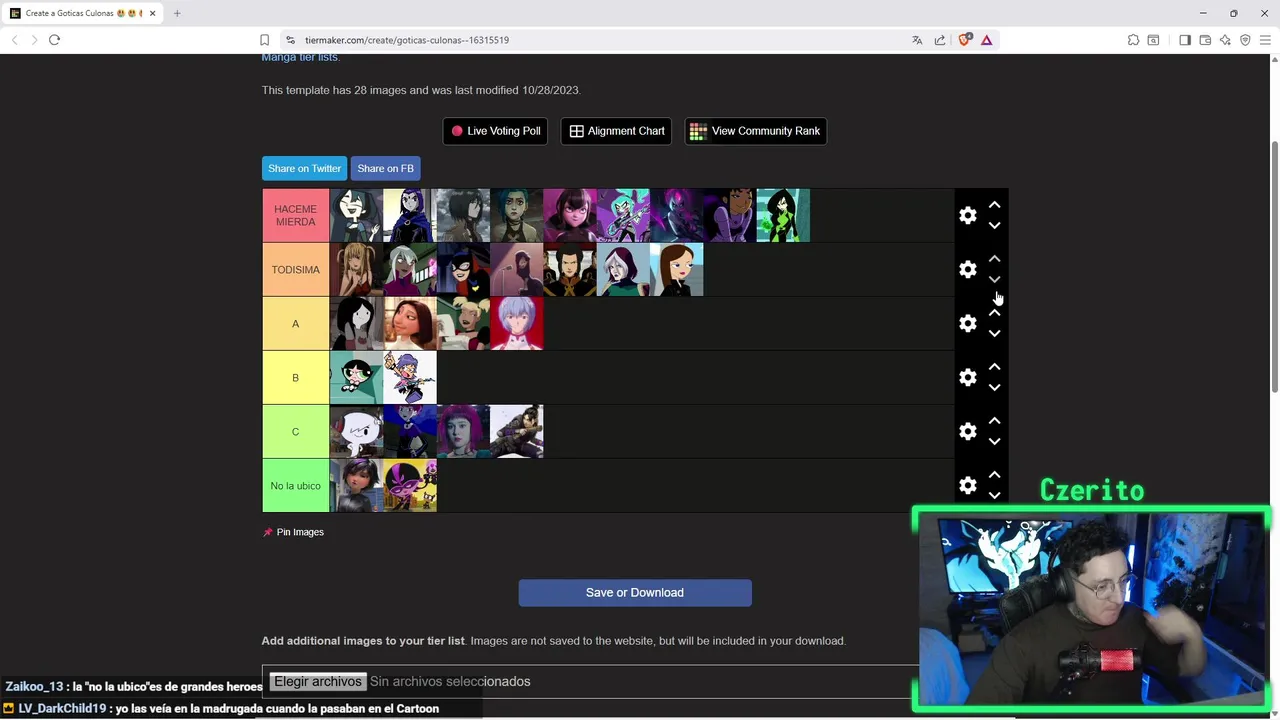The image size is (1280, 720).
Task: Open Elegir archivos file chooser
Action: pyautogui.click(x=318, y=681)
